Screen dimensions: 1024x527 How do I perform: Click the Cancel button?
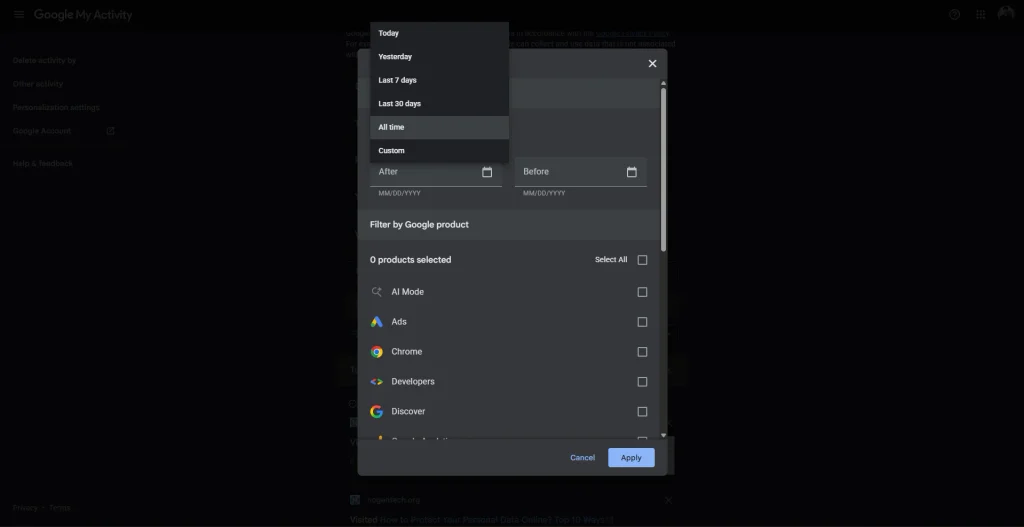tap(583, 458)
